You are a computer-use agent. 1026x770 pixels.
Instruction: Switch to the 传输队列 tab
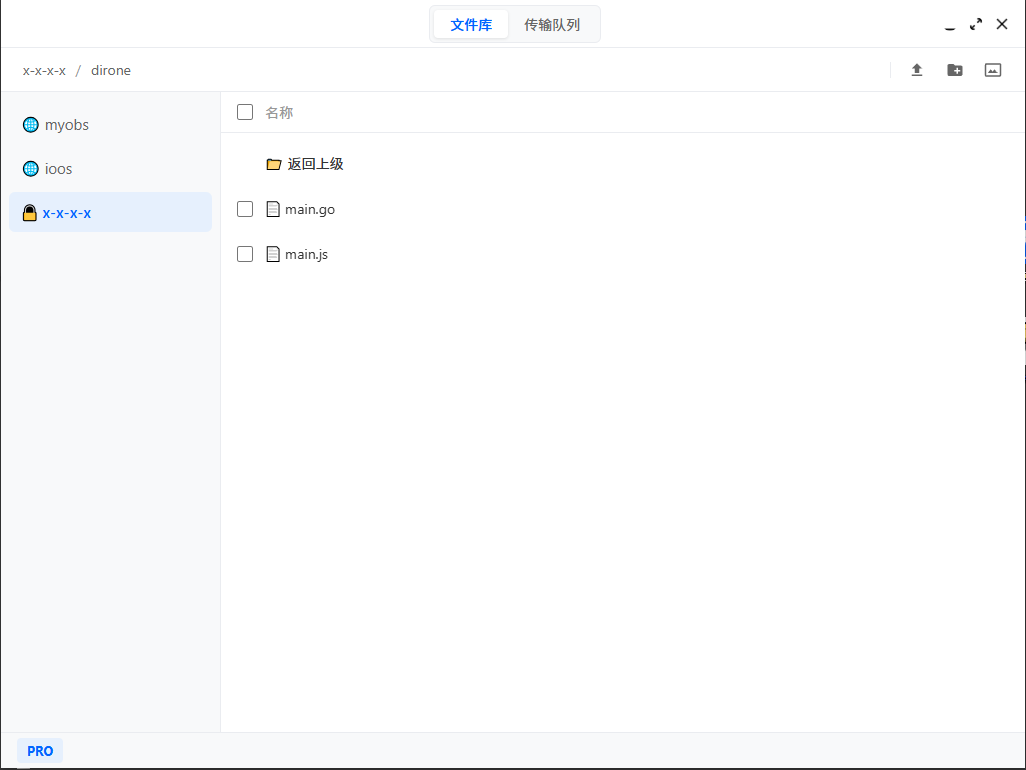(552, 25)
